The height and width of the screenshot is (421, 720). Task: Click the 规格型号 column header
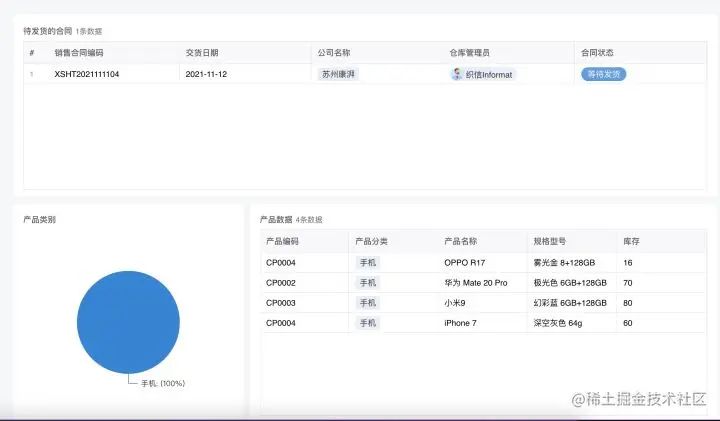(550, 241)
